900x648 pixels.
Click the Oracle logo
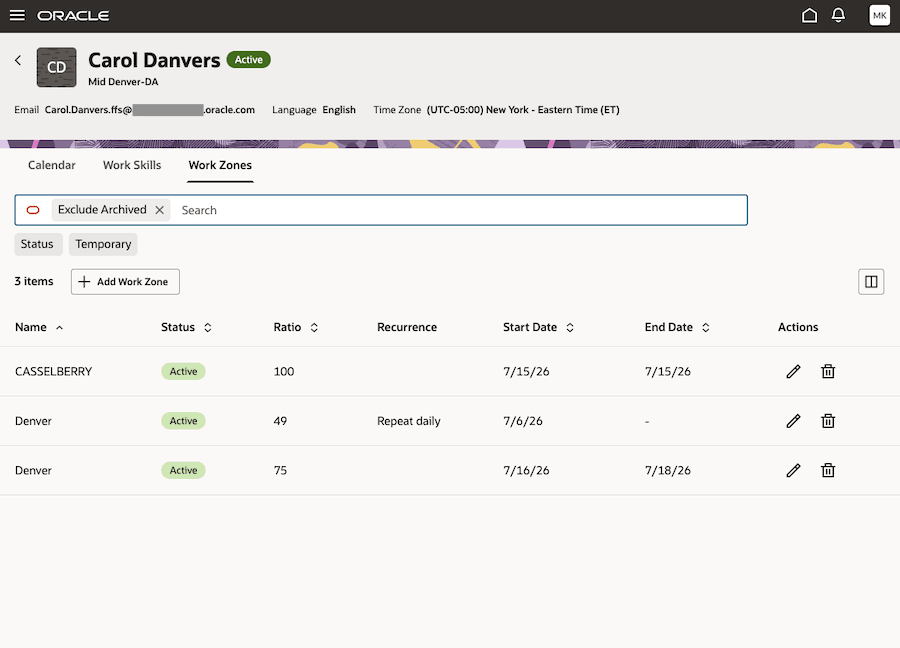click(x=73, y=16)
